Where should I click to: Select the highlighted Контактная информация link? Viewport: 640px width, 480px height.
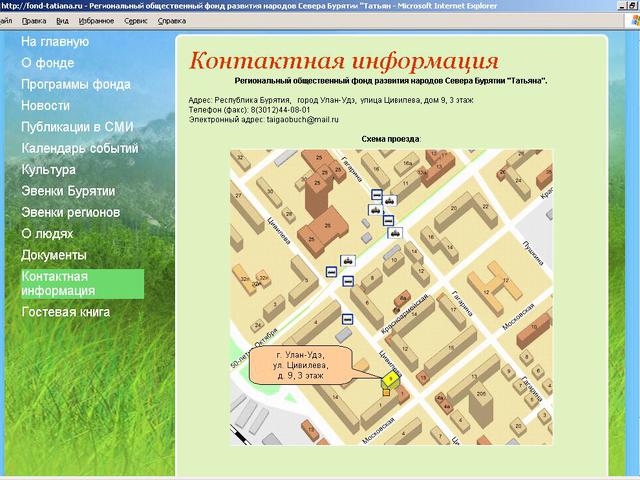click(82, 284)
